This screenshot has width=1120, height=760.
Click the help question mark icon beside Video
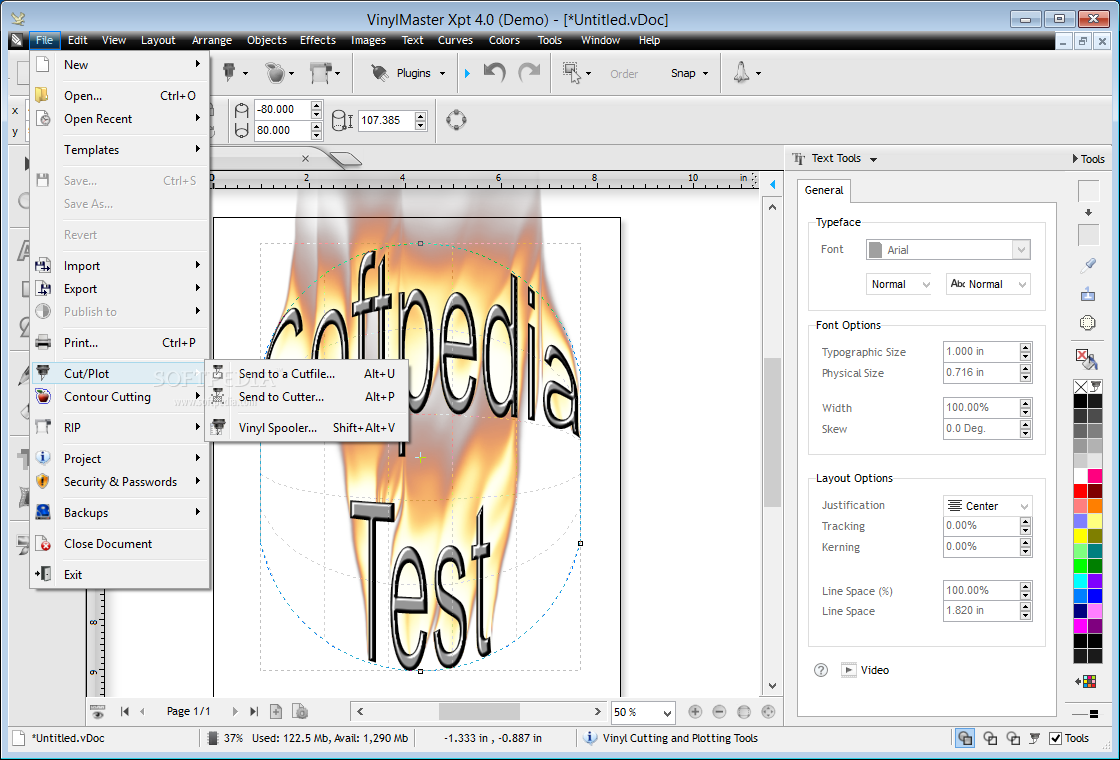pos(821,670)
